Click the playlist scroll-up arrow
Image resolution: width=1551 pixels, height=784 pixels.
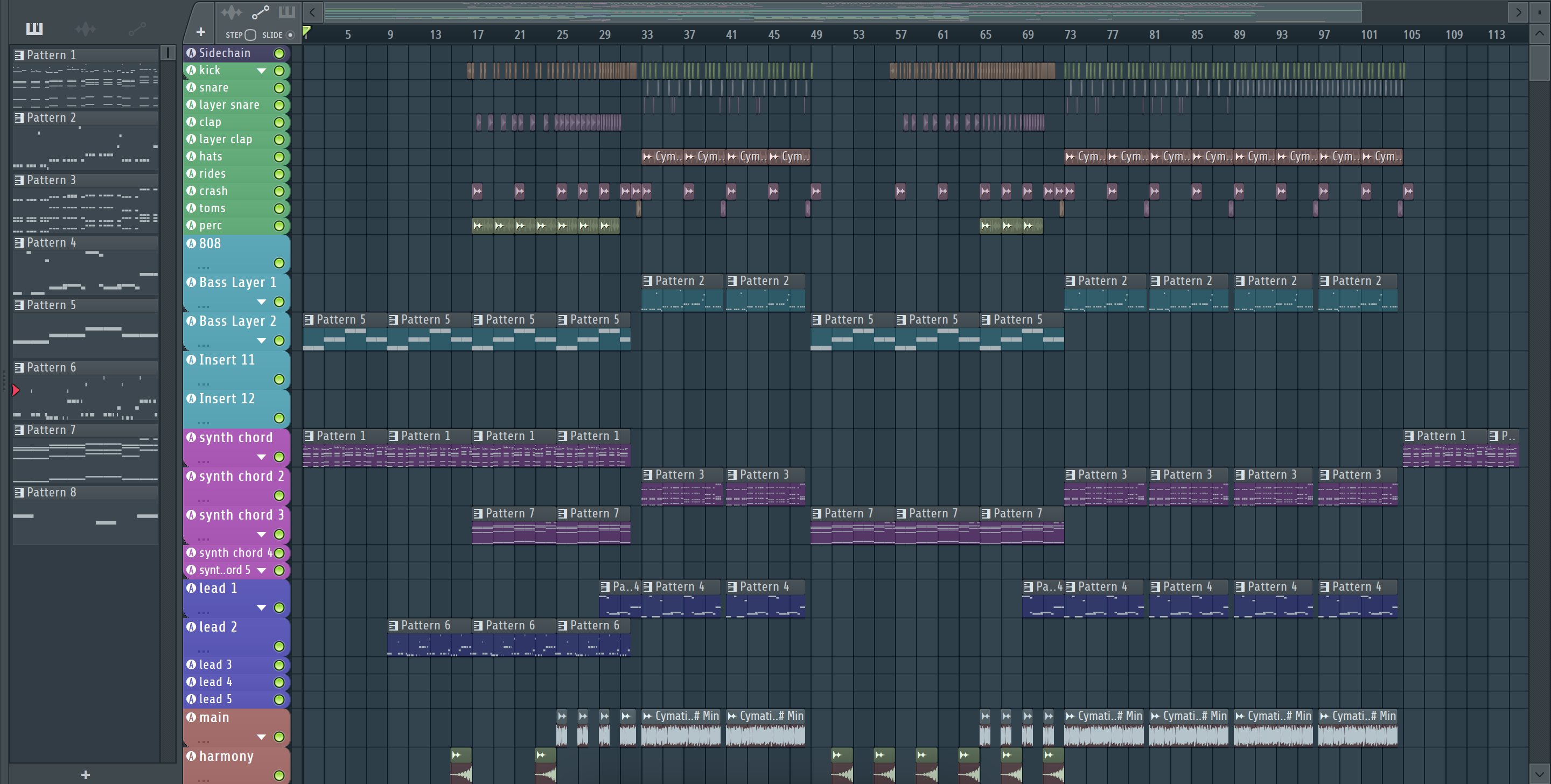[x=1539, y=34]
